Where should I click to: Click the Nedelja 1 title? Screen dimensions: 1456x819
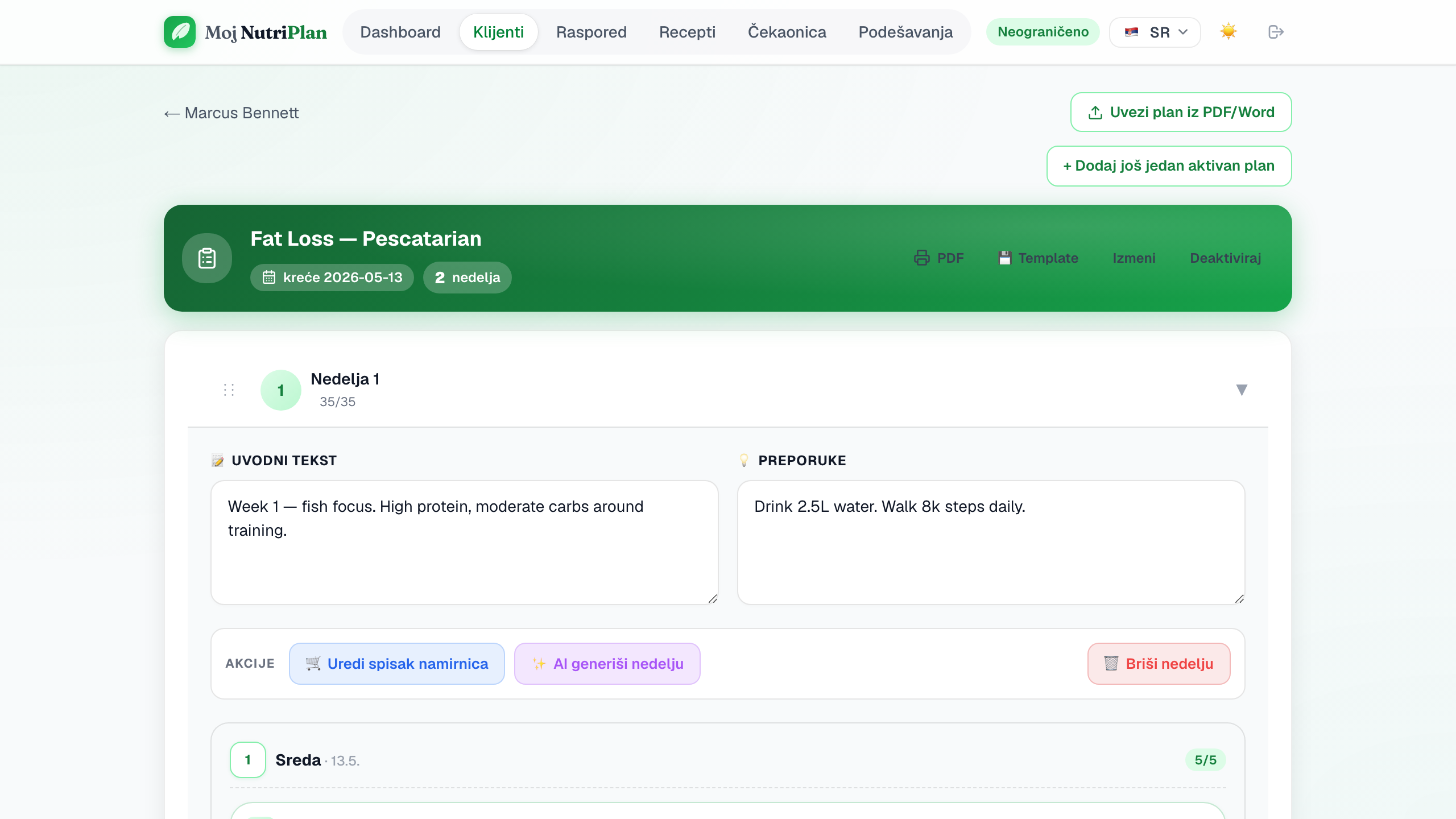tap(345, 379)
